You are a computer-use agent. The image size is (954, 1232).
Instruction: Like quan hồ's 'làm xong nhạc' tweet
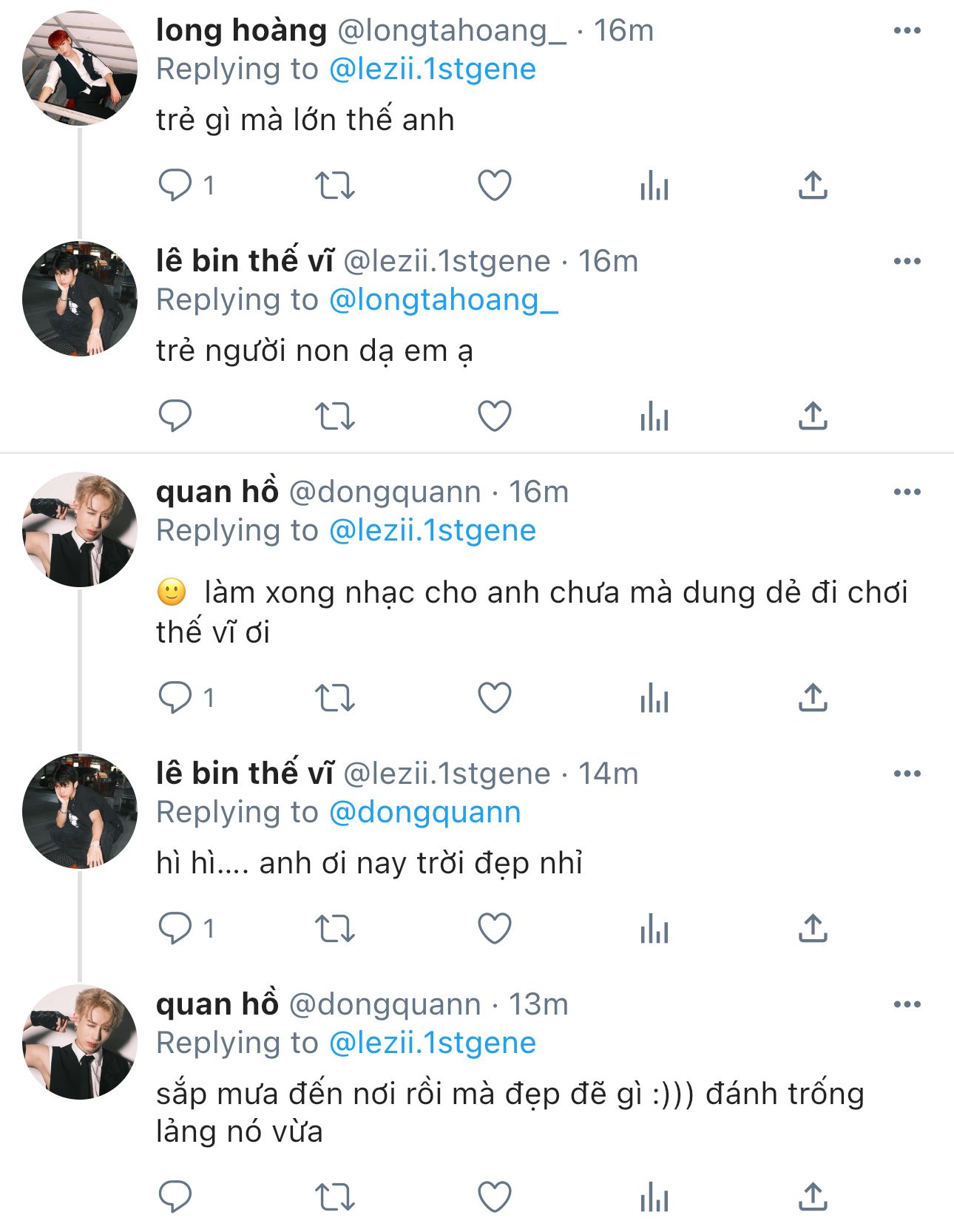(x=495, y=697)
